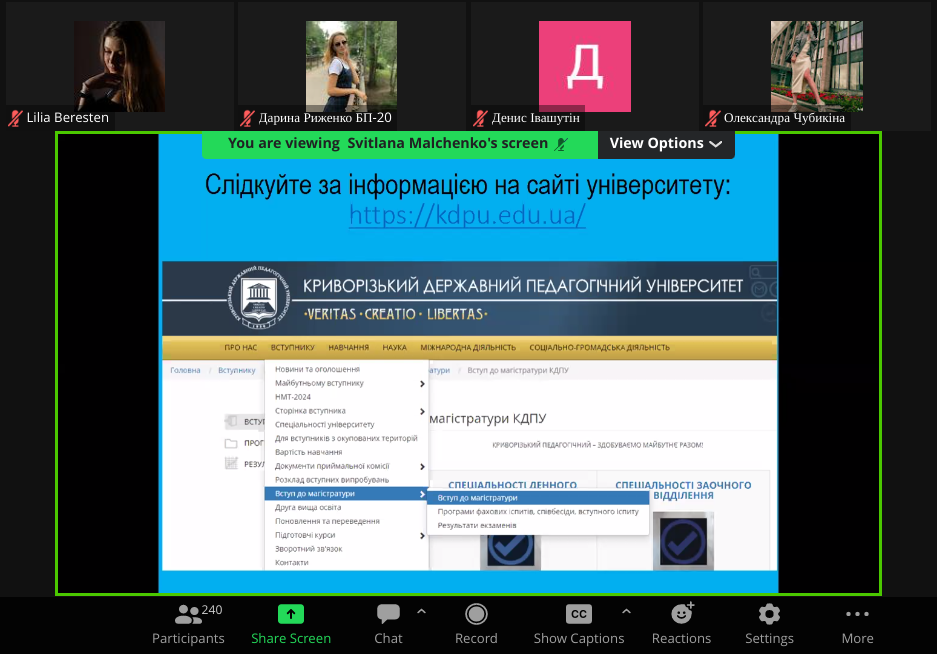Click the muted mic icon in screen-share banner
This screenshot has height=654, width=937.
pyautogui.click(x=562, y=144)
